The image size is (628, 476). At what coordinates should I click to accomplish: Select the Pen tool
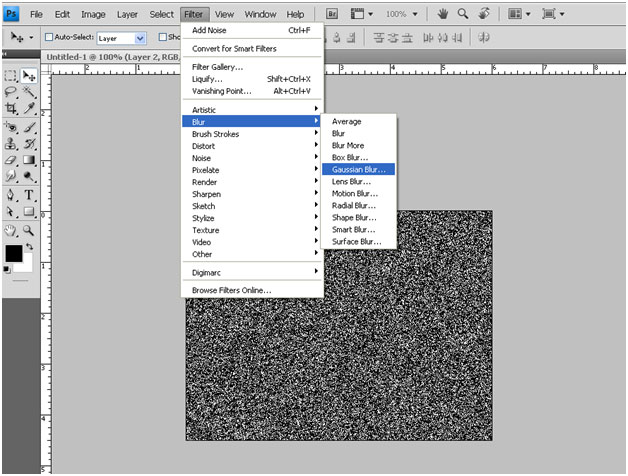click(11, 195)
